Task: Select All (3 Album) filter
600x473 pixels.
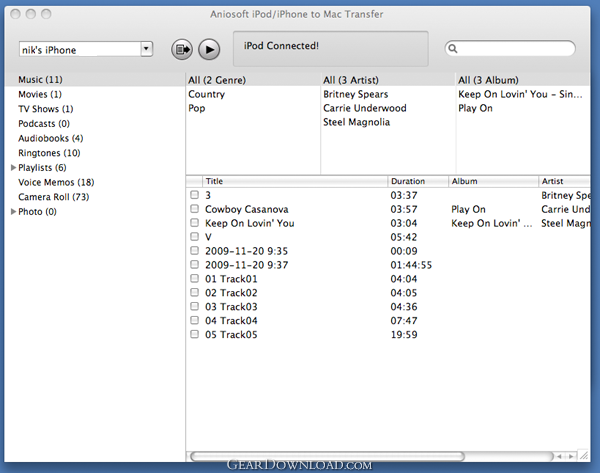Action: (x=488, y=80)
